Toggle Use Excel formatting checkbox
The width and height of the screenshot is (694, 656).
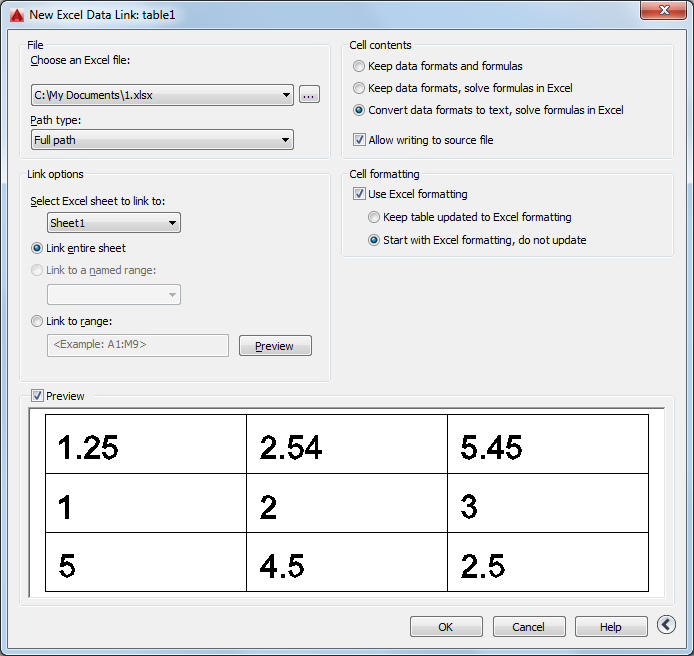[x=359, y=194]
